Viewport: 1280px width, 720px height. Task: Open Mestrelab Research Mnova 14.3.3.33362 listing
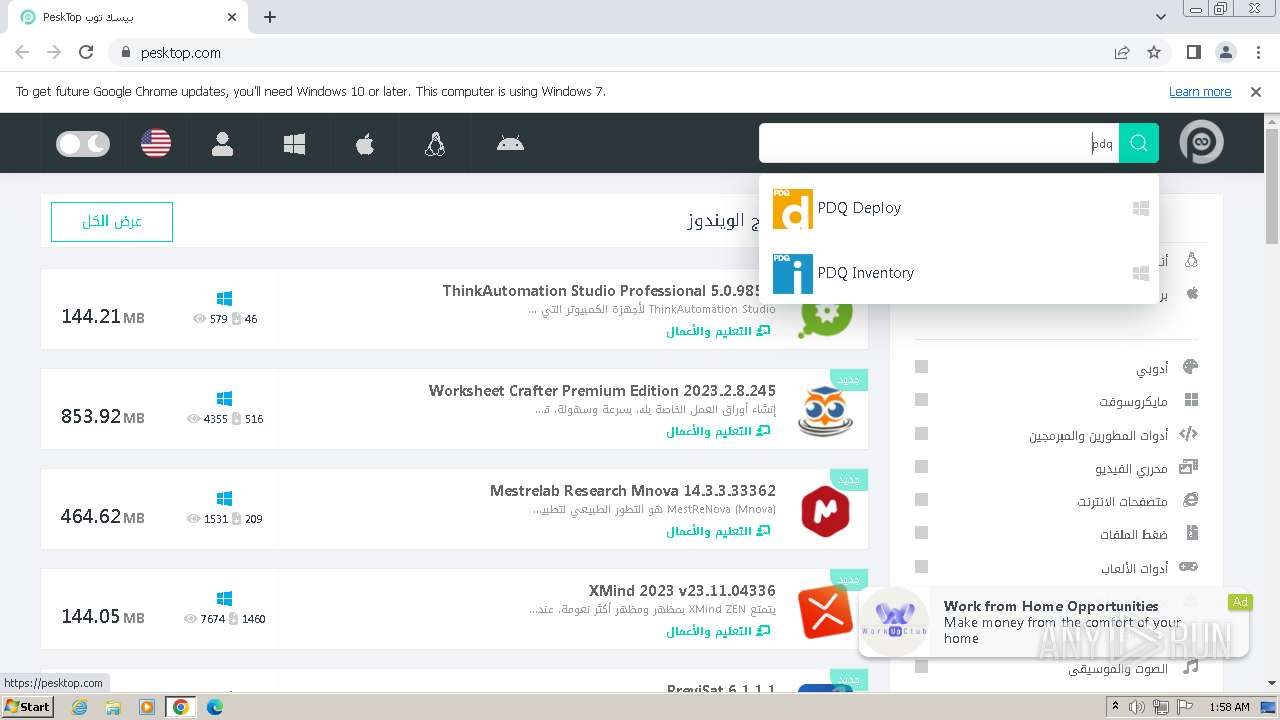(x=633, y=491)
